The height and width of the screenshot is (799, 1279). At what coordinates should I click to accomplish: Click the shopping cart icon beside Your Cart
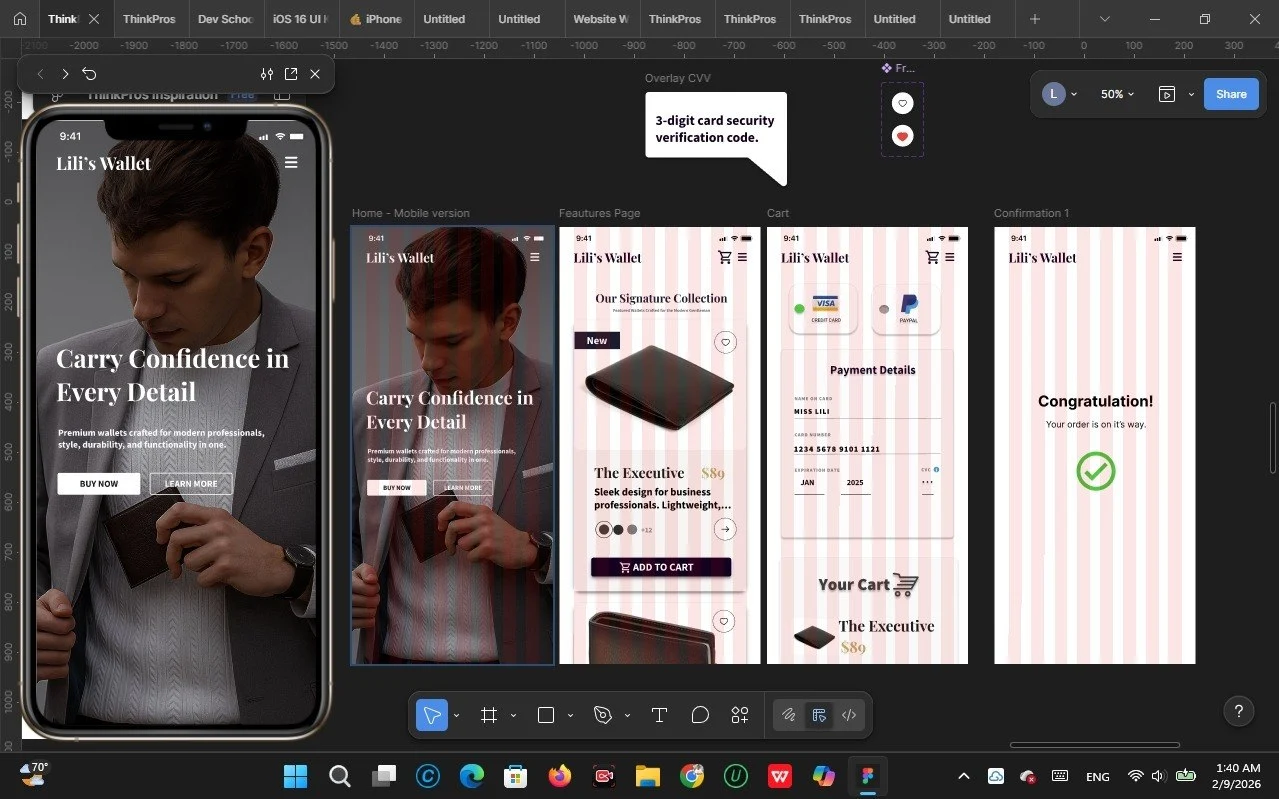[x=905, y=585]
